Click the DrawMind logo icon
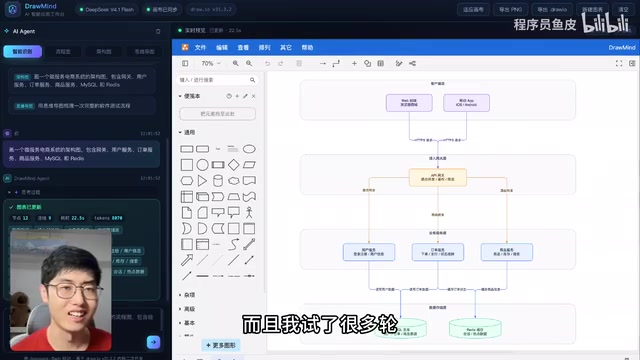The width and height of the screenshot is (640, 360). [13, 9]
